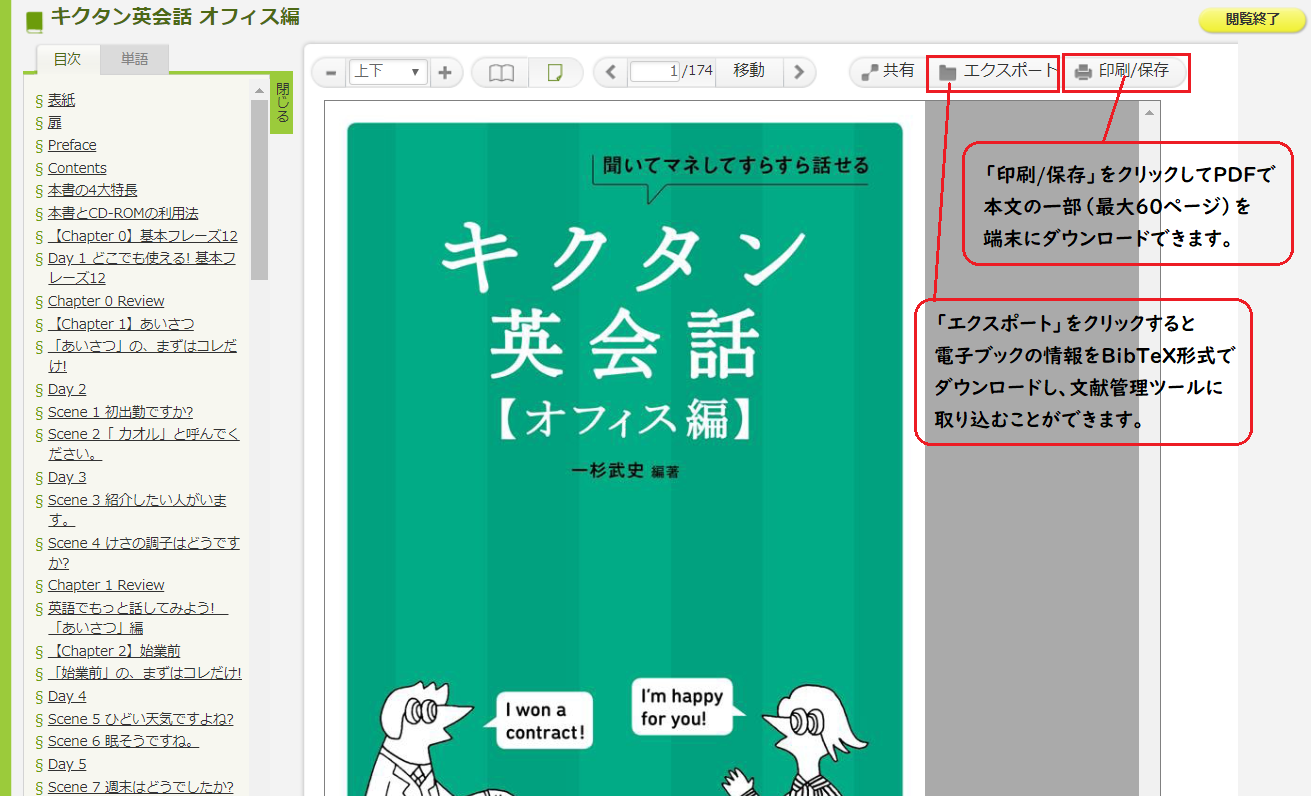
Task: Open Scene 2「カオル」と呼んでください entry
Action: [x=144, y=444]
